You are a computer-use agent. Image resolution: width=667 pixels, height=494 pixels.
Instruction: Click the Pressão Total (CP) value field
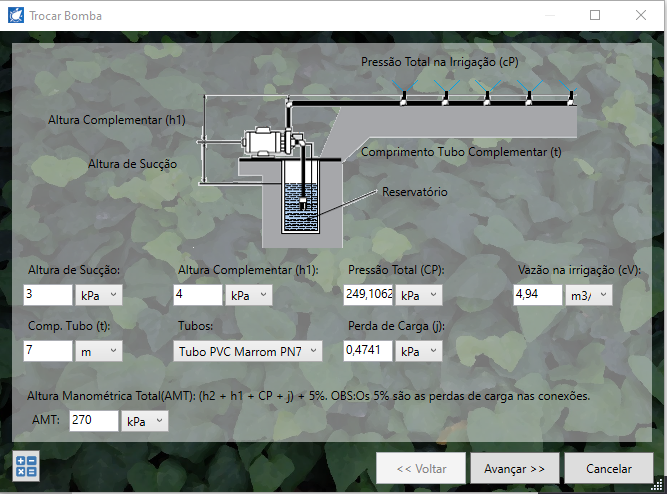(x=368, y=295)
